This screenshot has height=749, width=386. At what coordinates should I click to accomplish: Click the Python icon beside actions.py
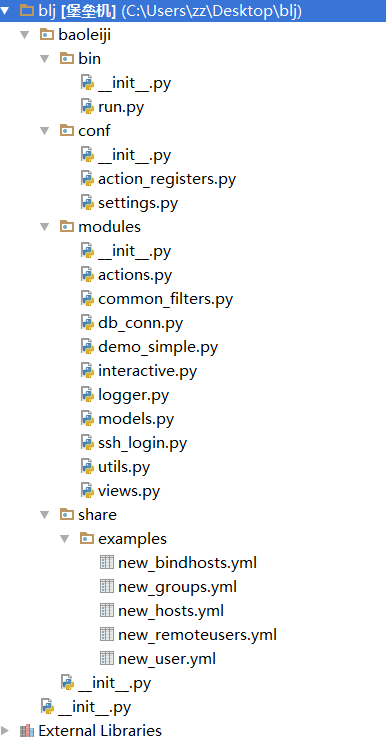click(x=87, y=275)
